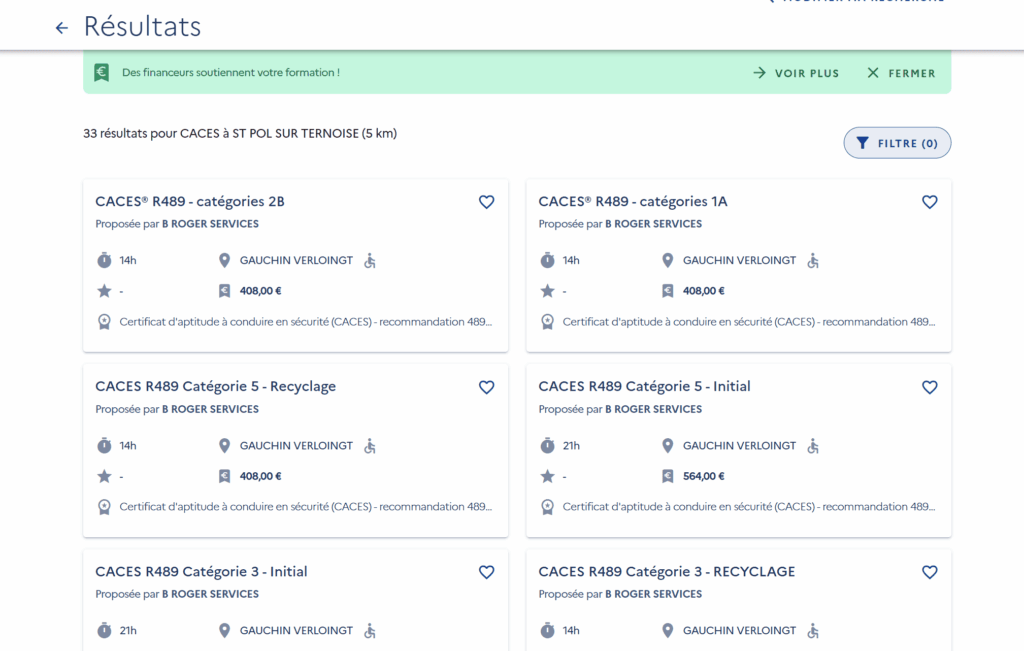The image size is (1024, 651).
Task: Click the clock icon in Catégorie 3 - Initial card
Action: (104, 631)
